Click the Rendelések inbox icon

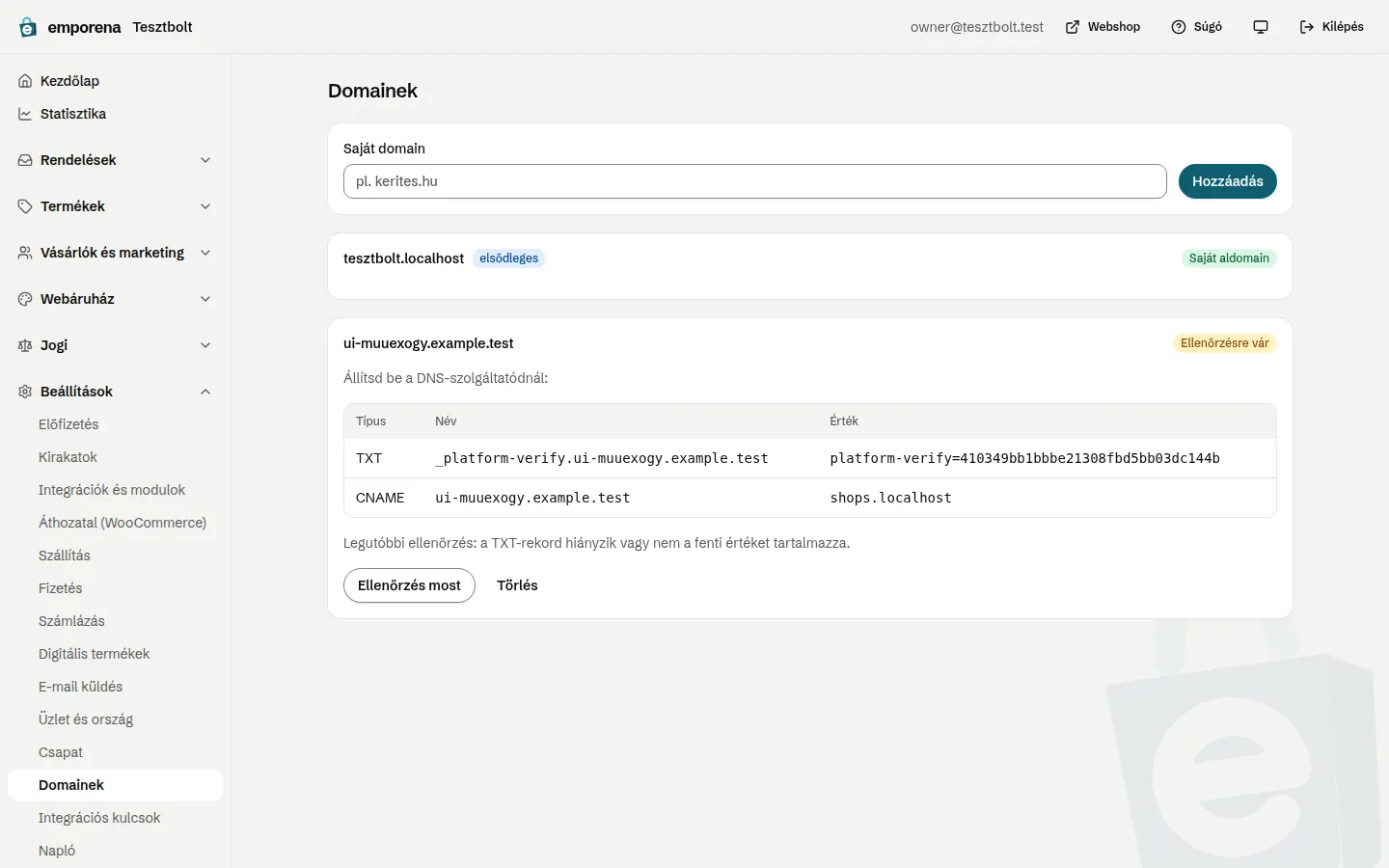point(25,160)
